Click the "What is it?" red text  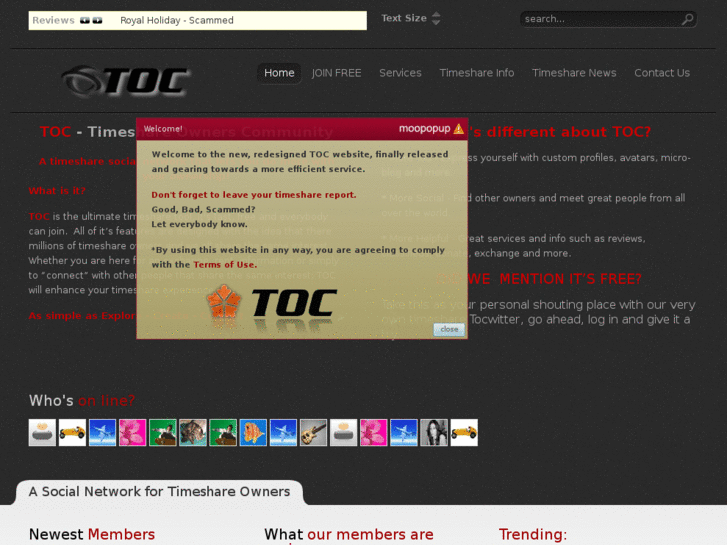[57, 191]
